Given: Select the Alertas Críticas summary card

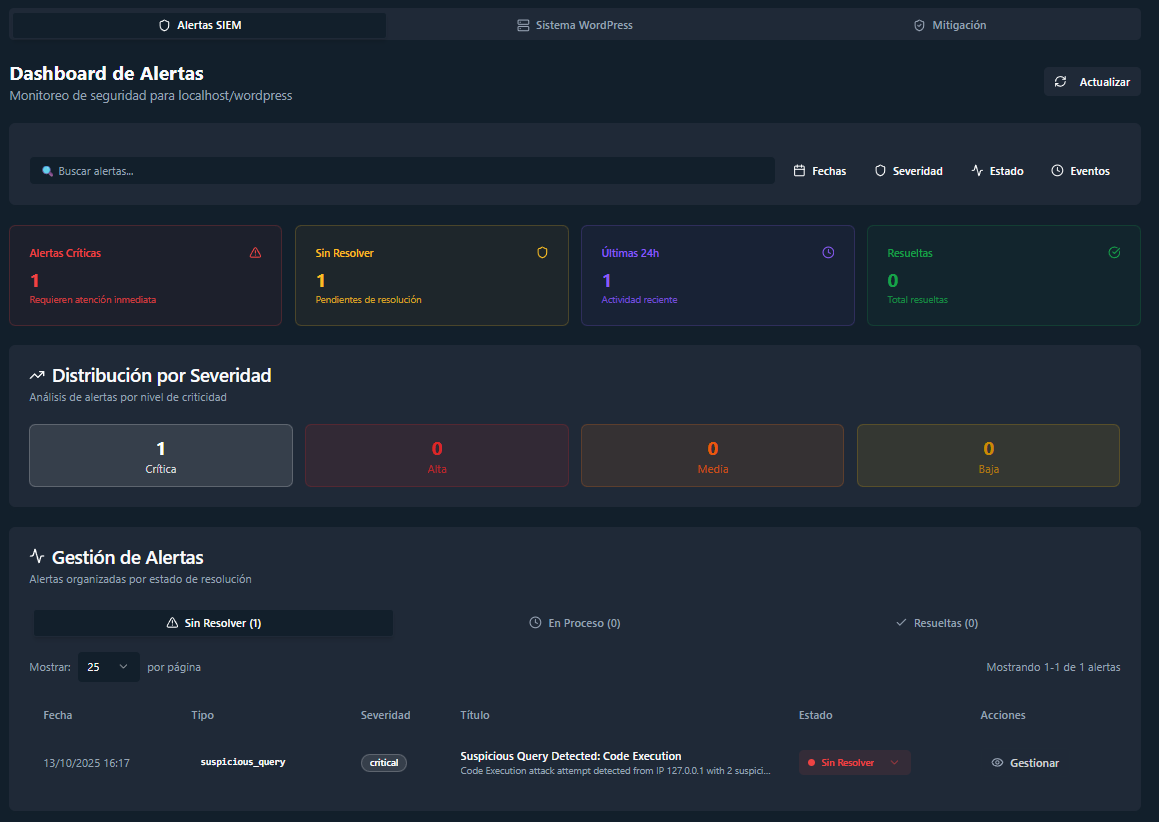Looking at the screenshot, I should [146, 276].
